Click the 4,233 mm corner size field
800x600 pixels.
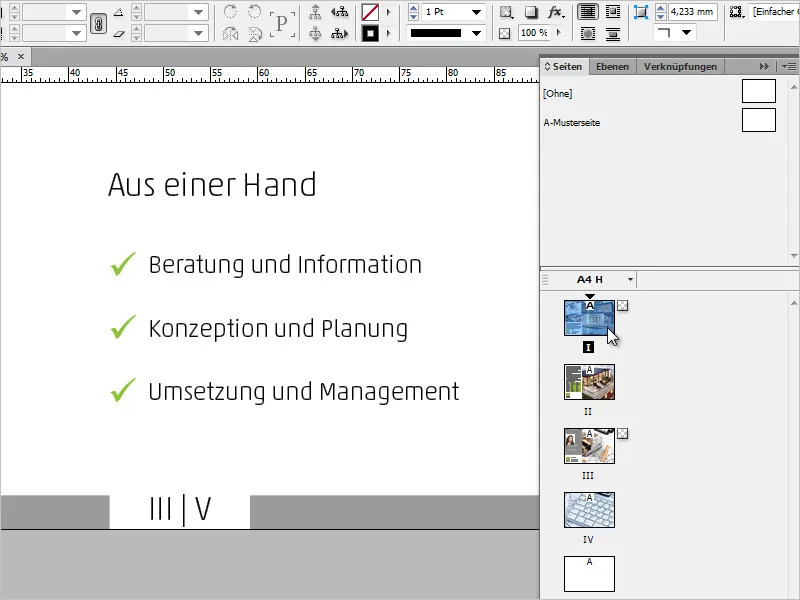tap(692, 12)
